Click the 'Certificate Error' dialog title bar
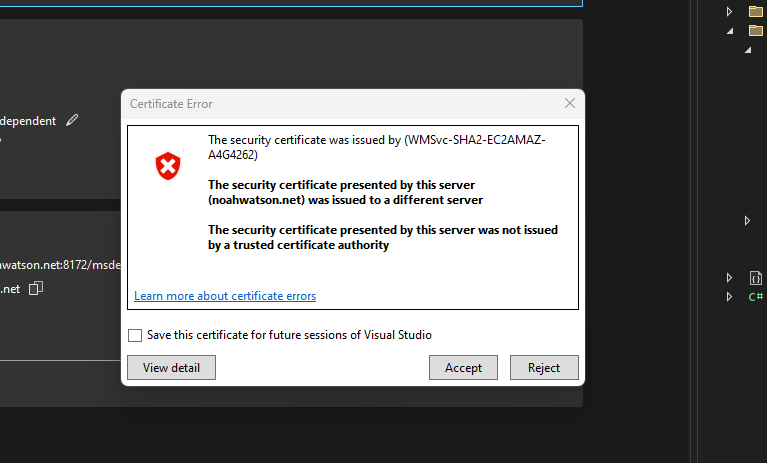Image resolution: width=767 pixels, height=463 pixels. [x=342, y=104]
